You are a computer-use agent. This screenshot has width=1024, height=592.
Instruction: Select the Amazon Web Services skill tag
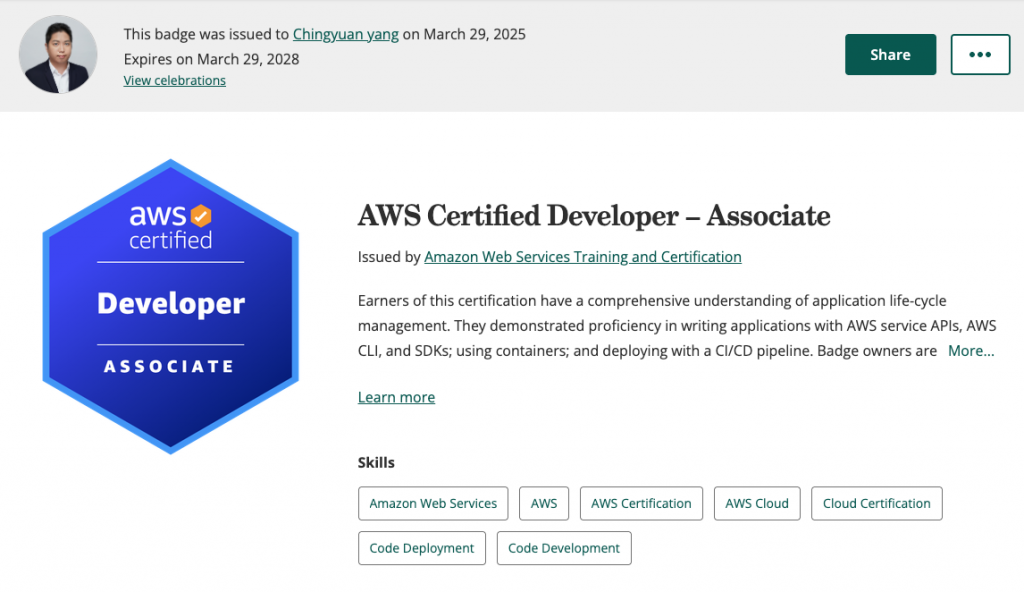[x=433, y=503]
